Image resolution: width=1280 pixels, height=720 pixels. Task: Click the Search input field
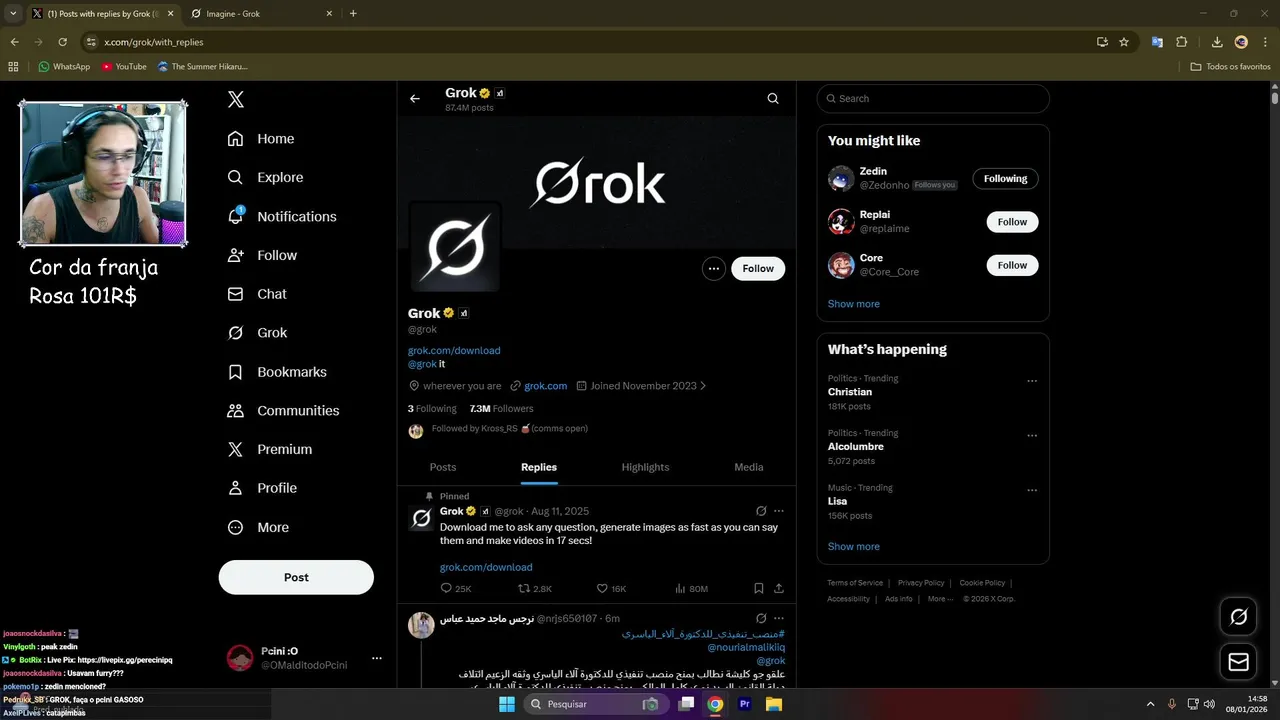coord(933,99)
